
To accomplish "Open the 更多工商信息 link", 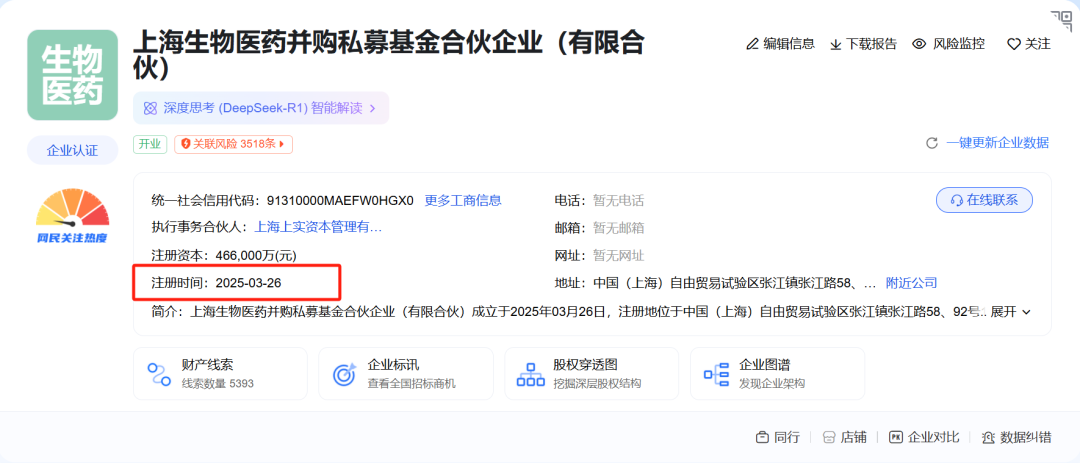I will [463, 200].
